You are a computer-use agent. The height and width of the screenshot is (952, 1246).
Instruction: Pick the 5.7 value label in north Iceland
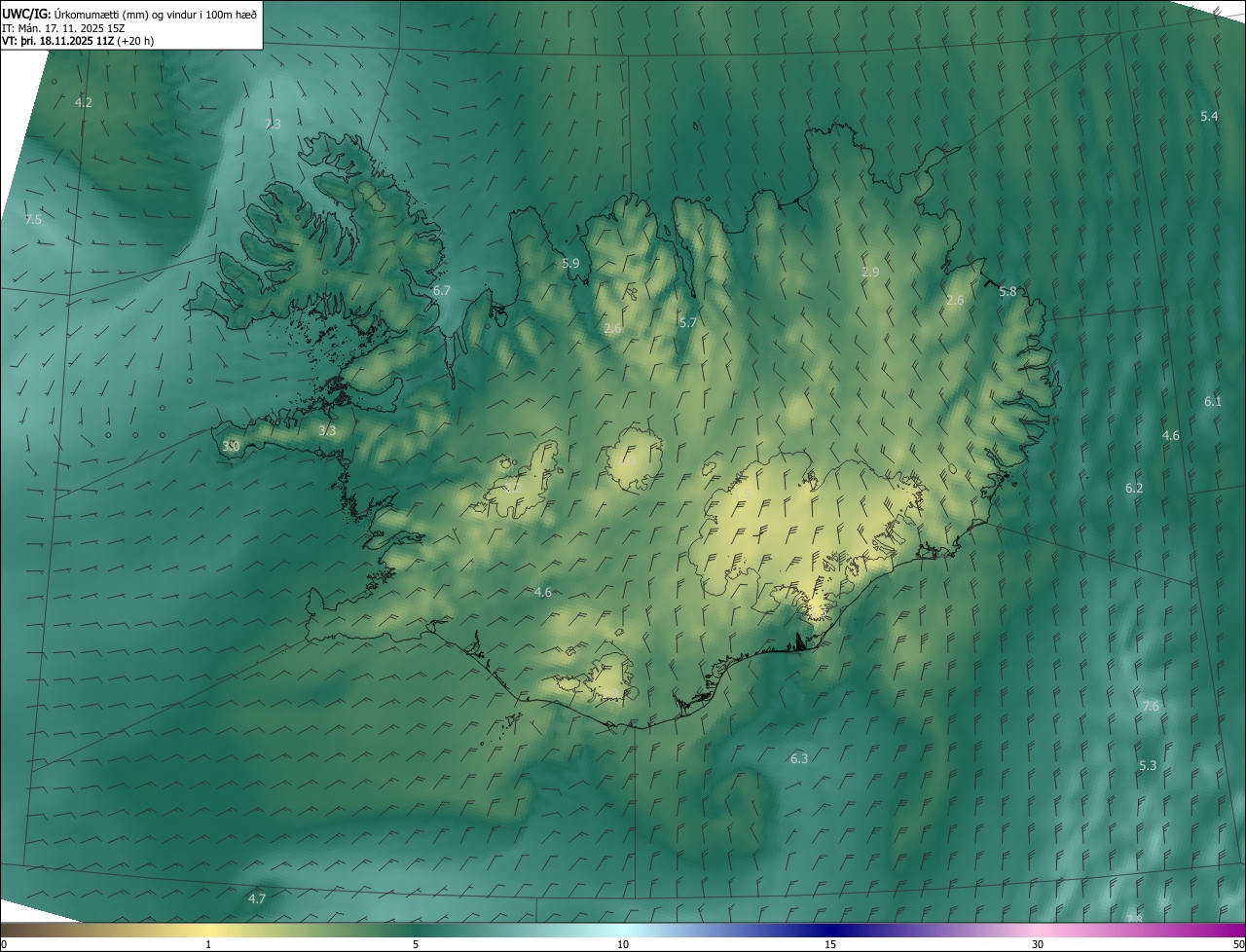pos(688,322)
